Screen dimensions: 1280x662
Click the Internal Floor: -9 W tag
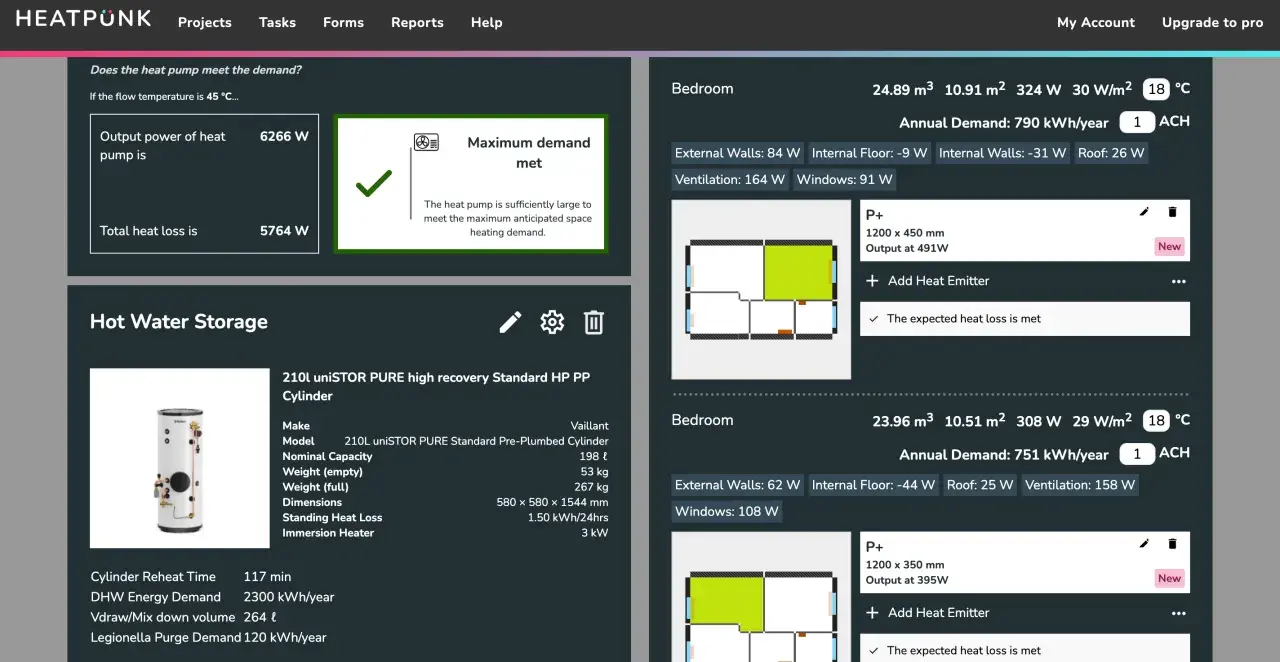[870, 153]
